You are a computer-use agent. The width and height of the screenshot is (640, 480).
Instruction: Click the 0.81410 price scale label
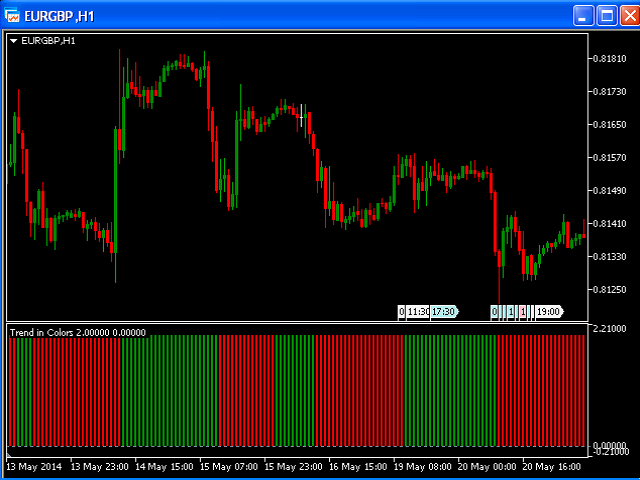(609, 224)
